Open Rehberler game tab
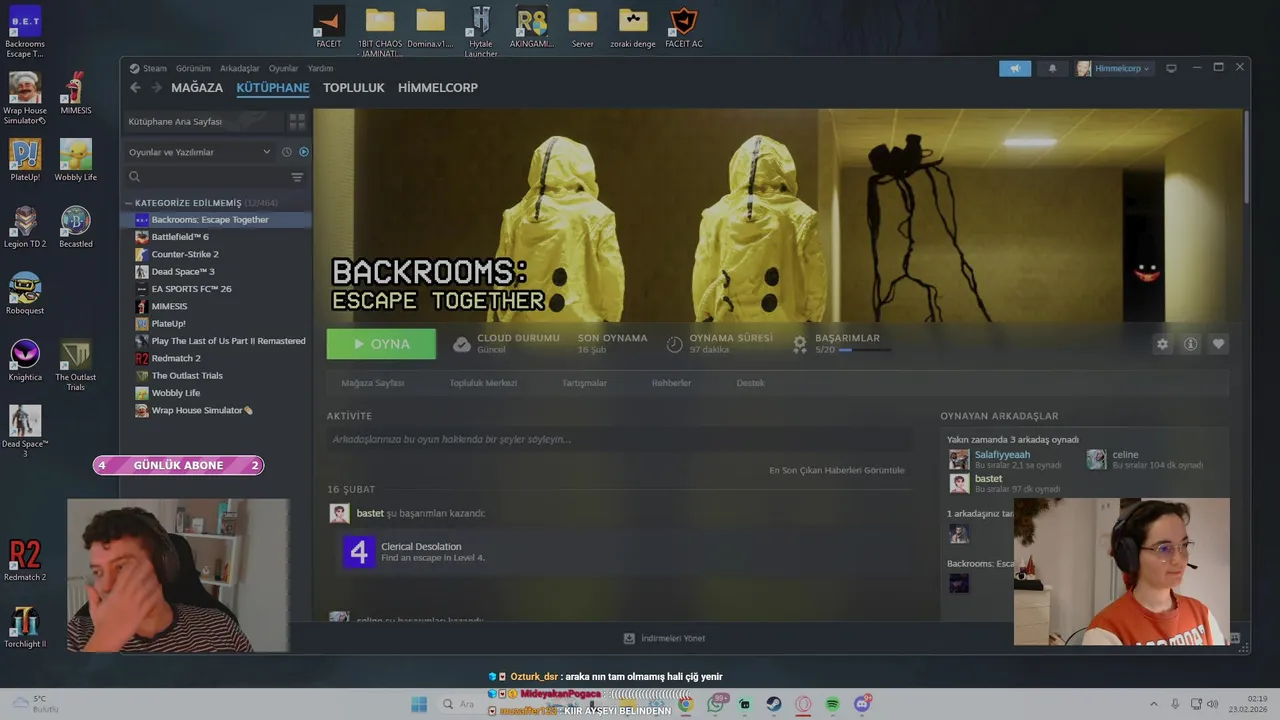Image resolution: width=1280 pixels, height=720 pixels. coord(671,383)
